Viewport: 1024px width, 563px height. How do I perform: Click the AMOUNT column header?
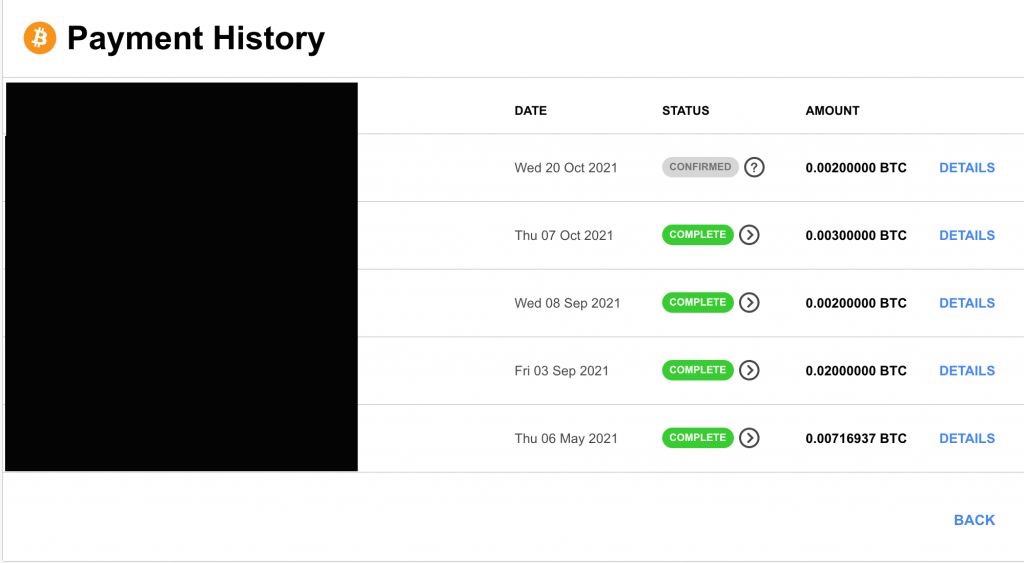[x=832, y=111]
